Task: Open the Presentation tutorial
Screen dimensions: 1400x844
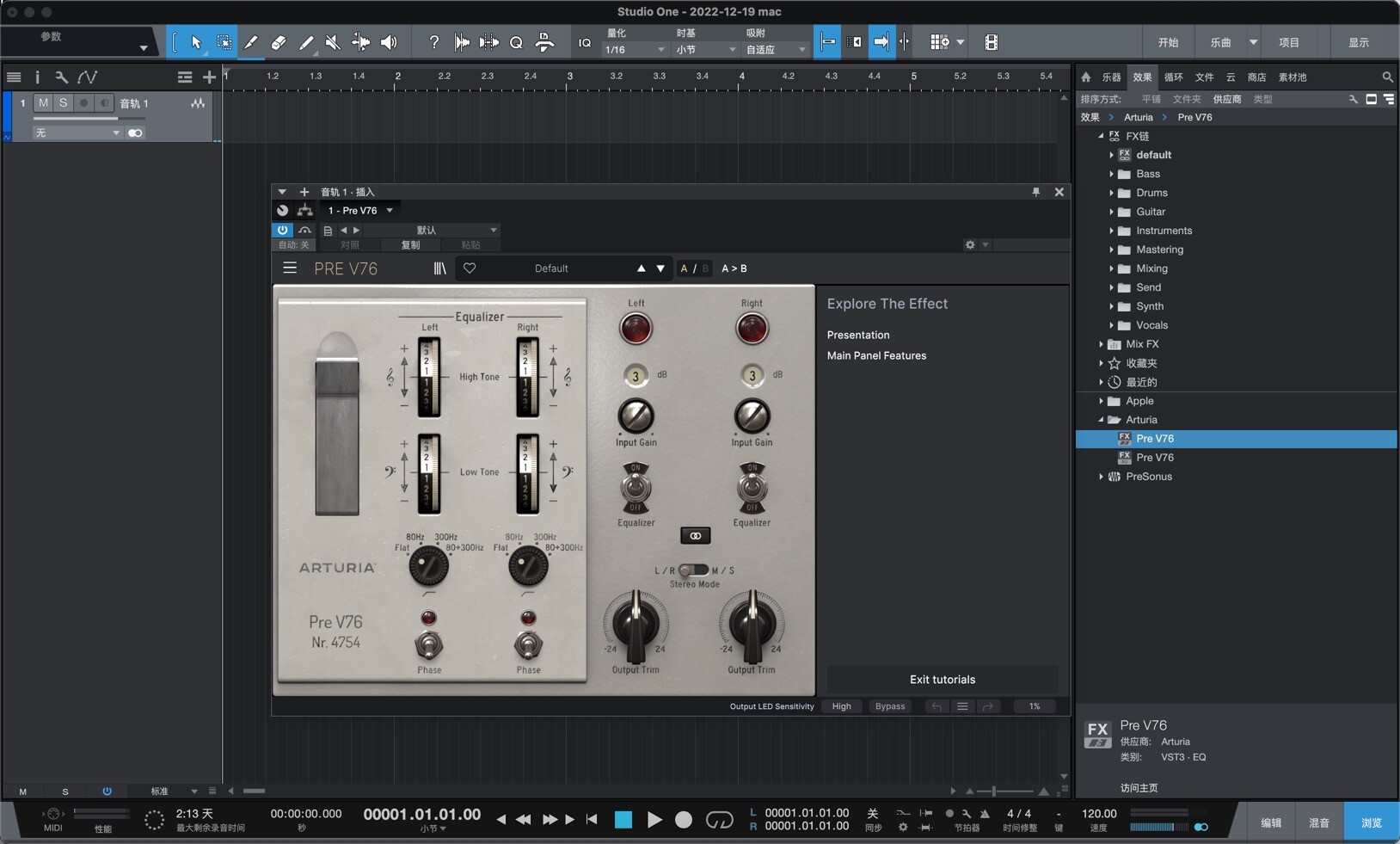Action: [858, 335]
